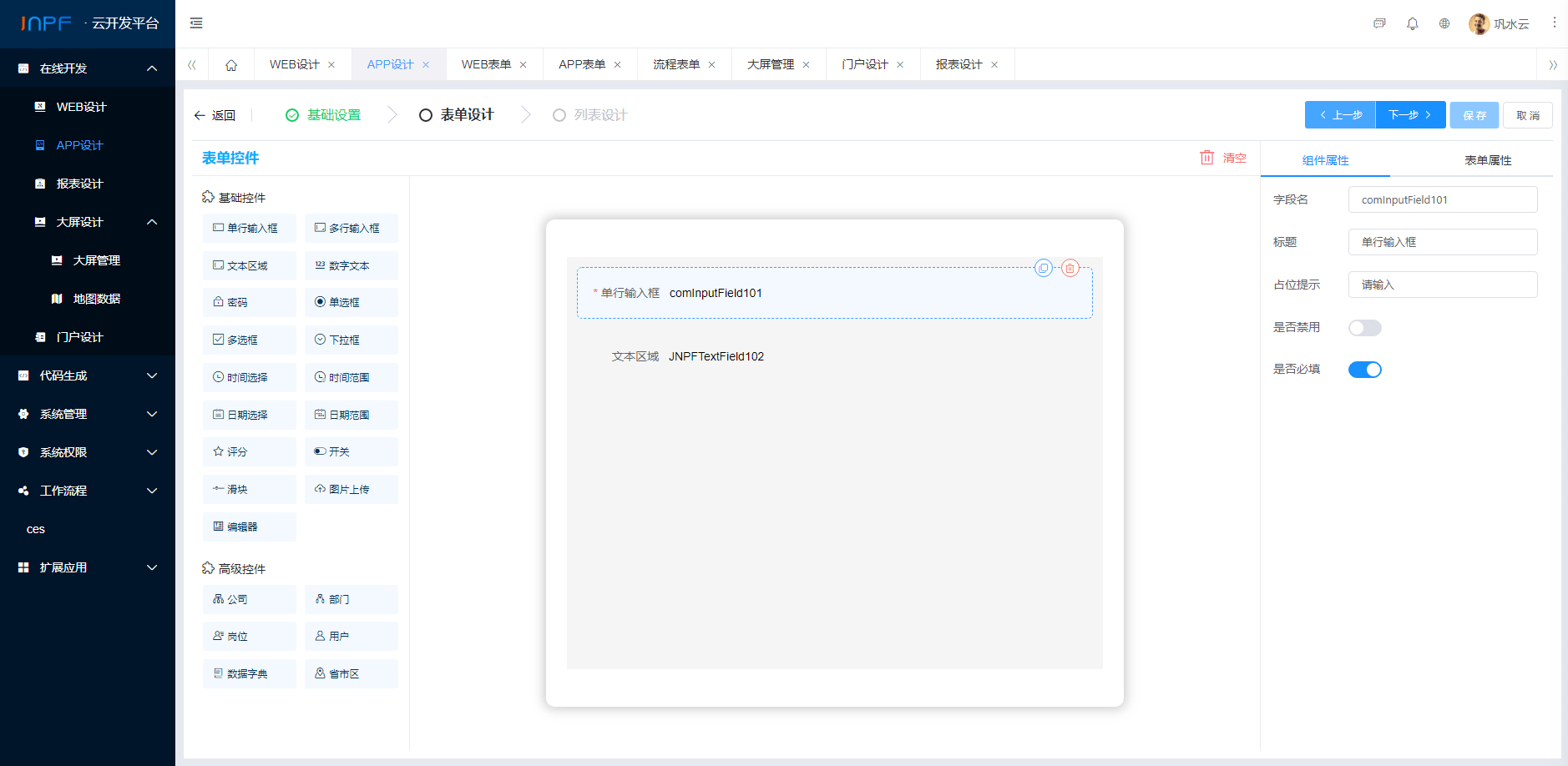This screenshot has width=1568, height=766.
Task: Add the 滑块 slider control
Action: point(249,489)
